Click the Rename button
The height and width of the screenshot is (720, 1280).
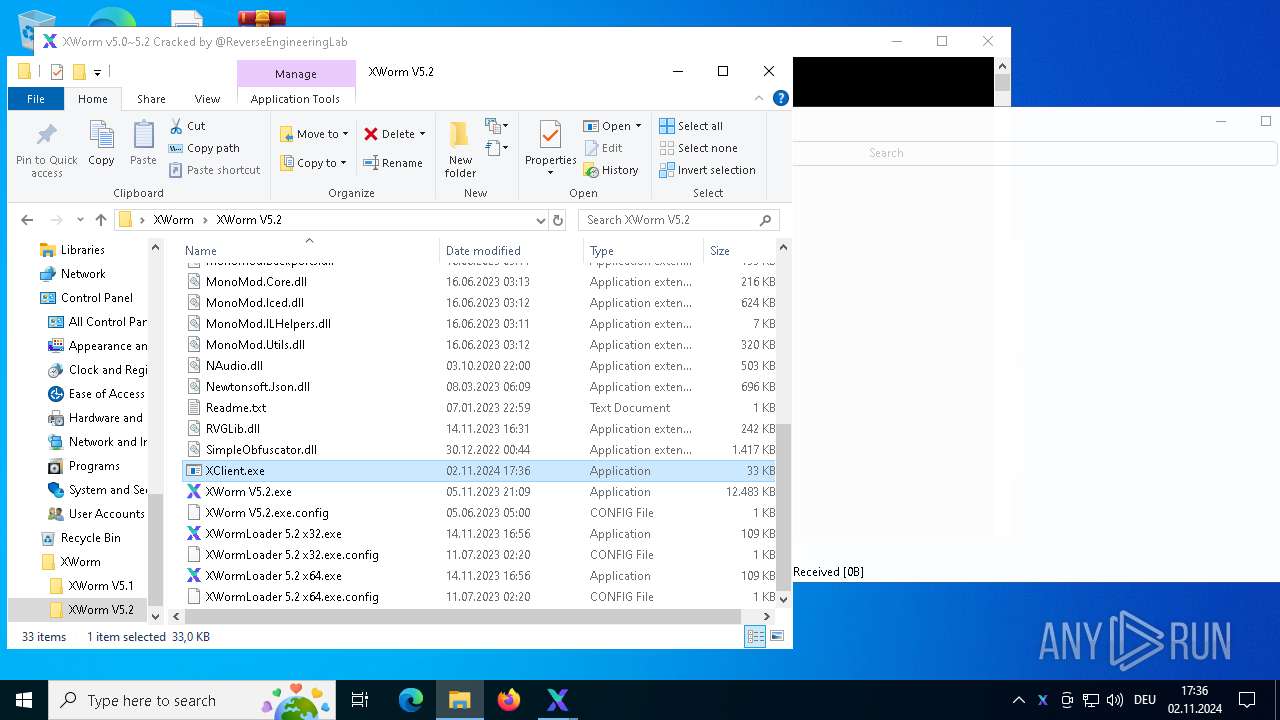(393, 163)
